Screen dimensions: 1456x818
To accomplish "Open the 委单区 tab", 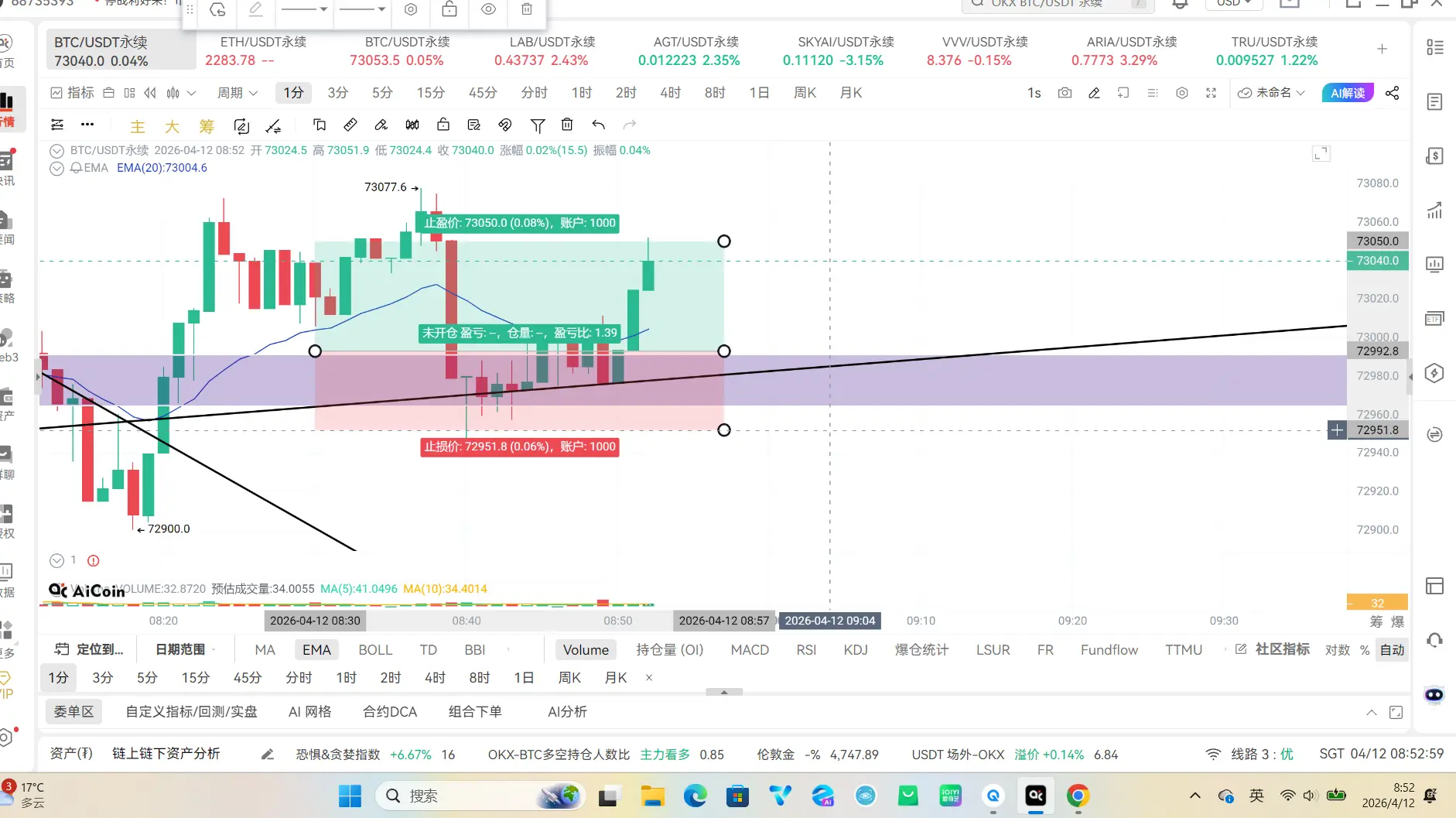I will pyautogui.click(x=73, y=712).
